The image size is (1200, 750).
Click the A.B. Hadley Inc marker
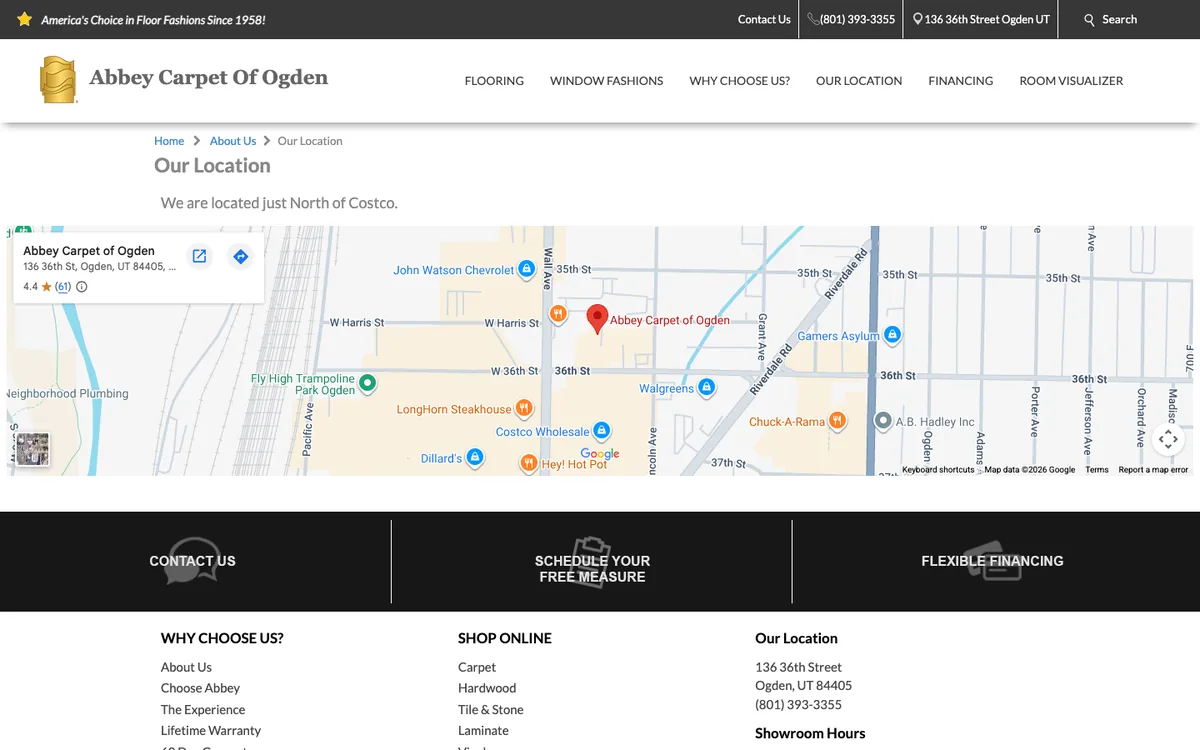pyautogui.click(x=883, y=421)
